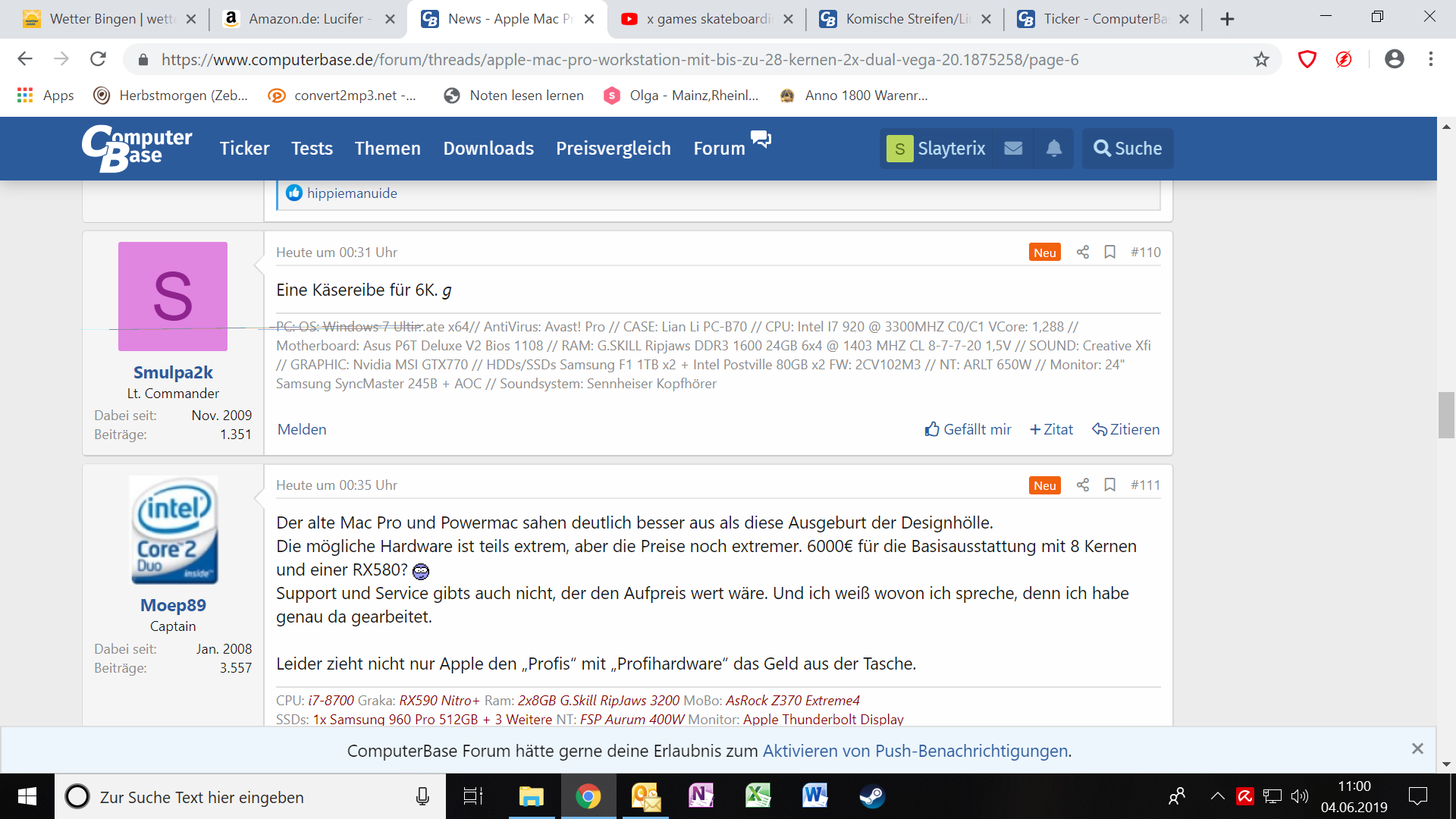The height and width of the screenshot is (819, 1456).
Task: Open the notifications bell icon
Action: pyautogui.click(x=1053, y=149)
